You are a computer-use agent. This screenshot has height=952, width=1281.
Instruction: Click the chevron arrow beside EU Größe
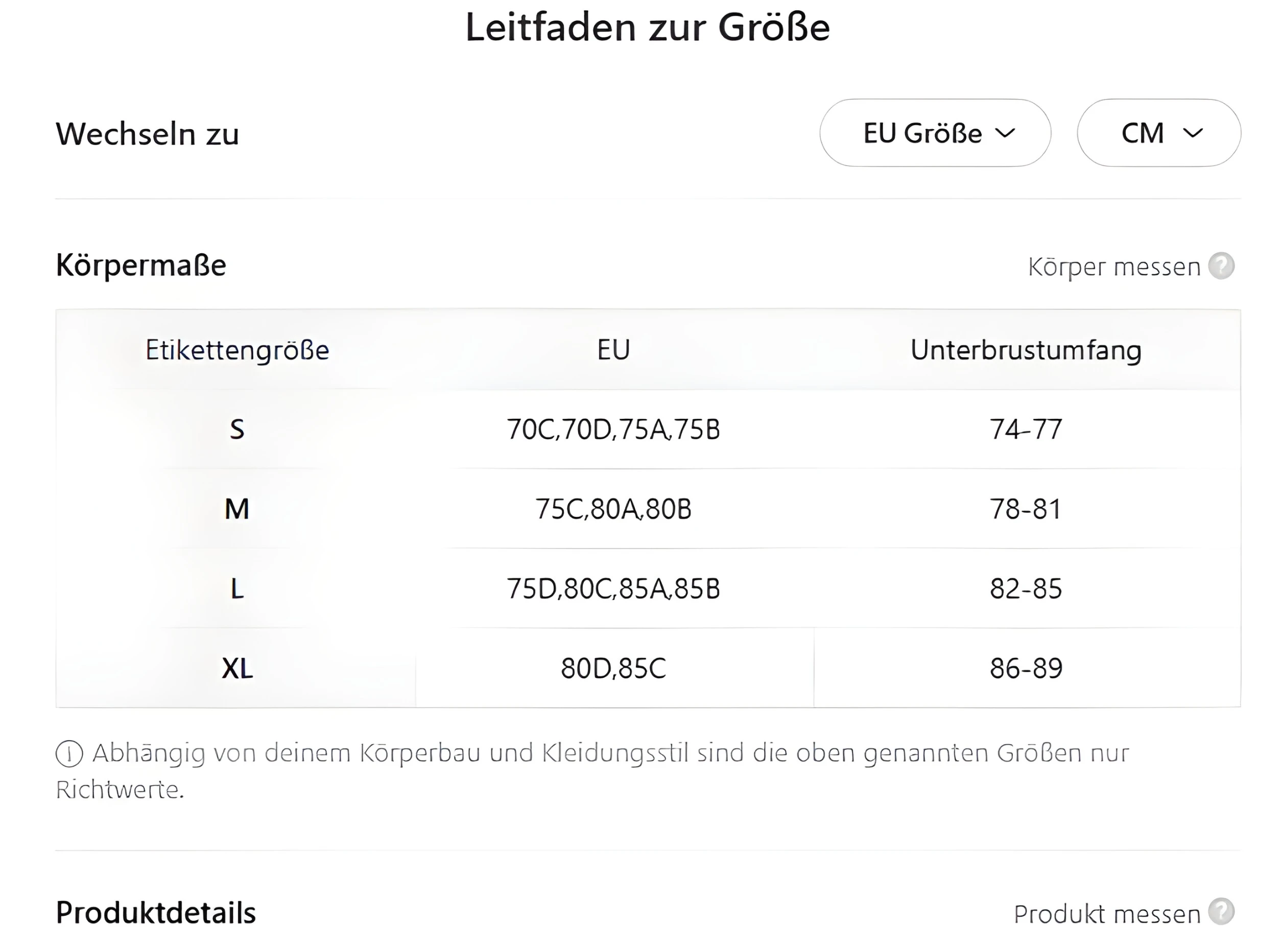point(1005,133)
